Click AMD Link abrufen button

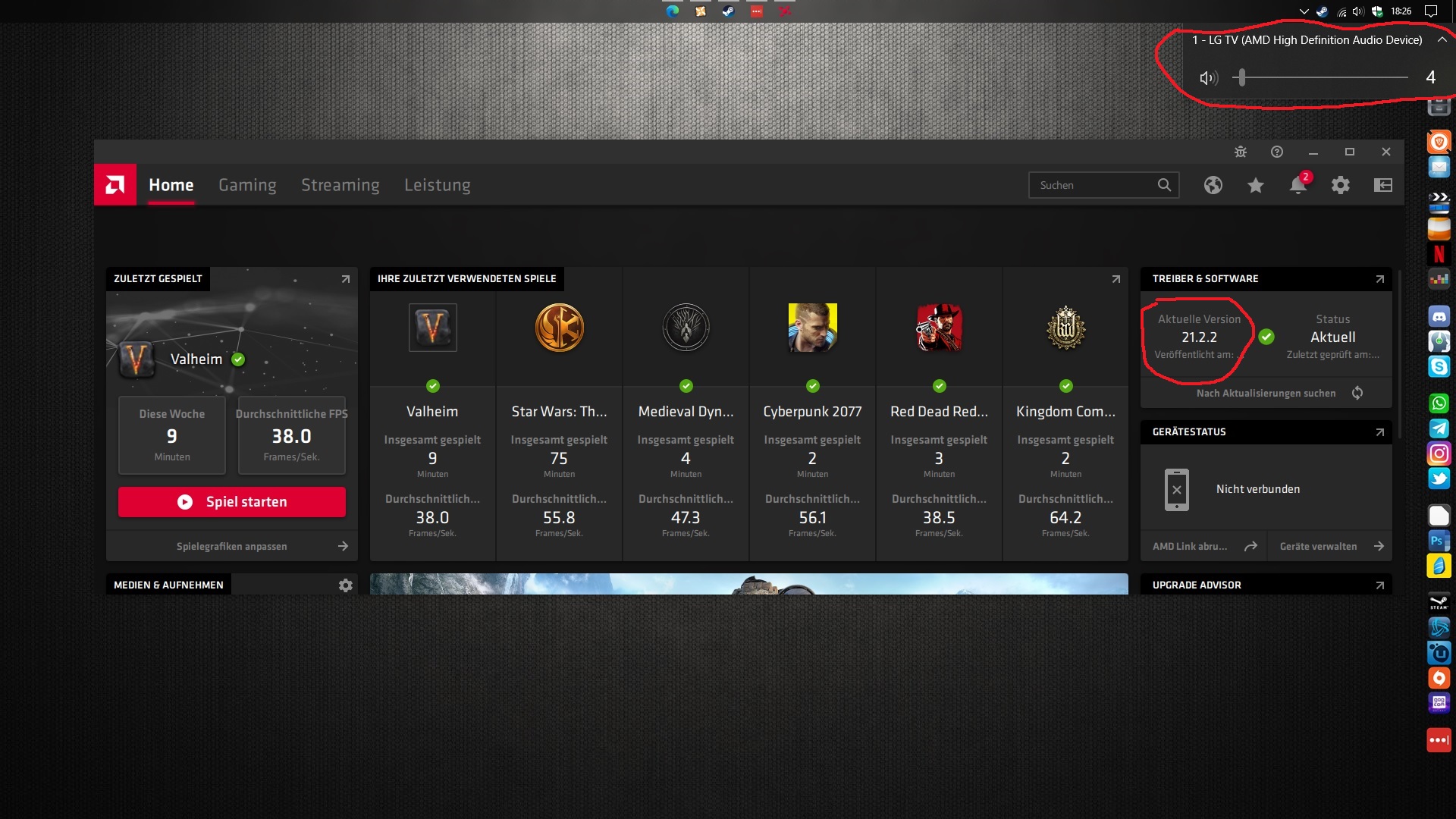point(1204,546)
